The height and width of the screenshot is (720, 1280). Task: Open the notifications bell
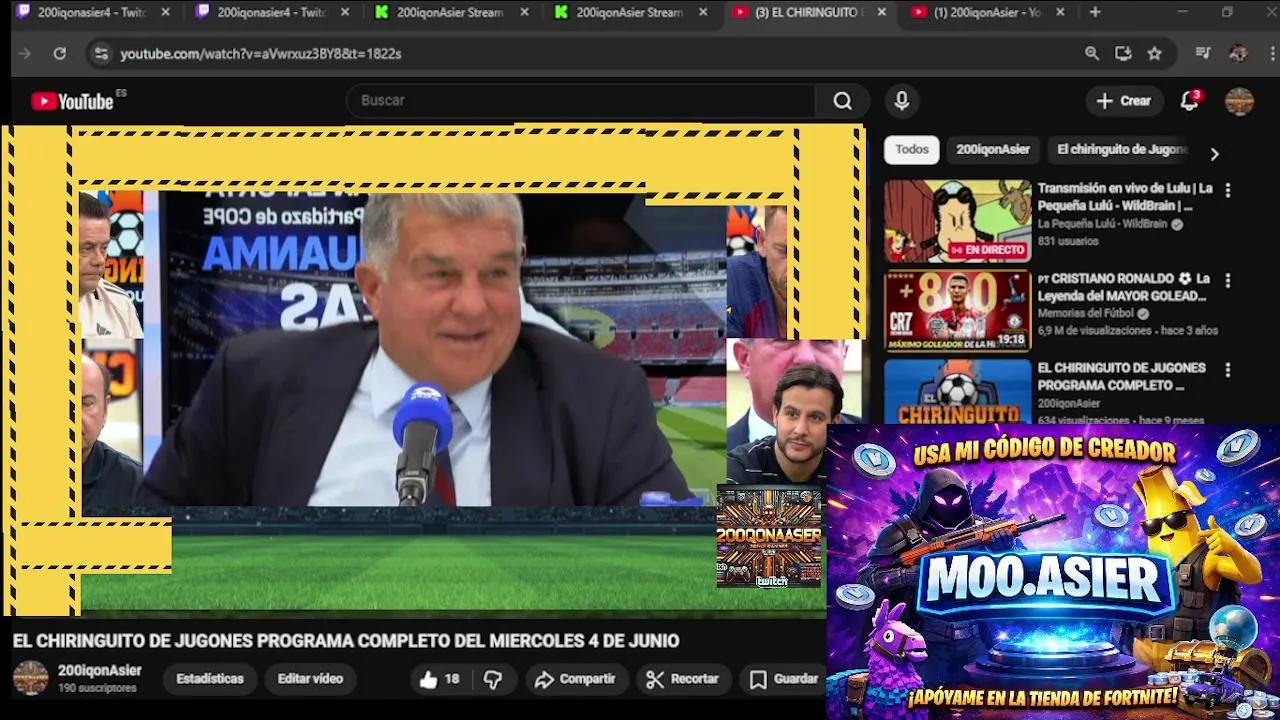(x=1190, y=101)
